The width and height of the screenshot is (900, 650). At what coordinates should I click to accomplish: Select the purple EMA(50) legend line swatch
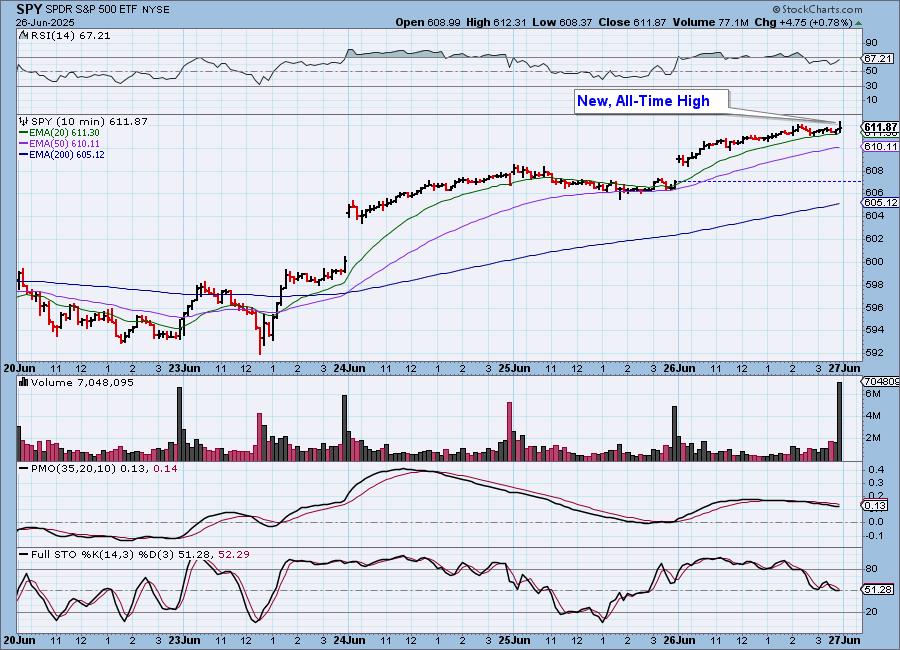[x=23, y=144]
